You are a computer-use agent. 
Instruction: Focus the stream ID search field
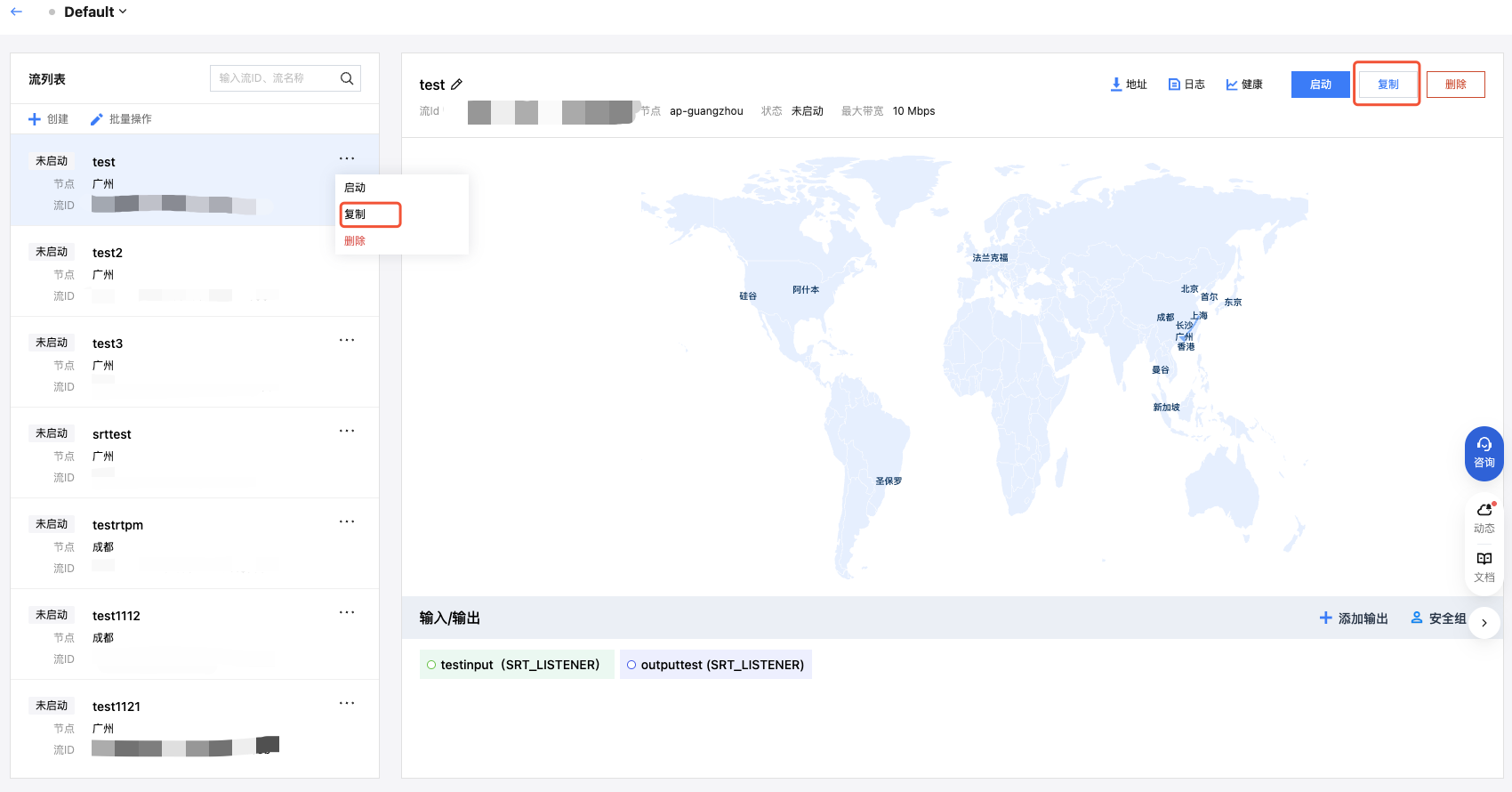click(x=273, y=78)
